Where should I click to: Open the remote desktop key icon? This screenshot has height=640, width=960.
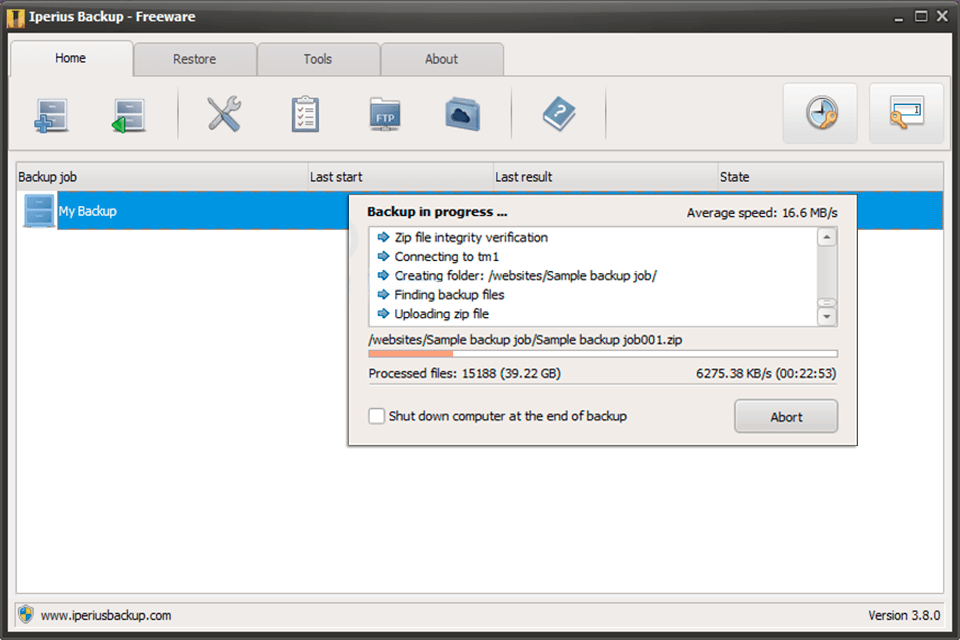tap(906, 113)
